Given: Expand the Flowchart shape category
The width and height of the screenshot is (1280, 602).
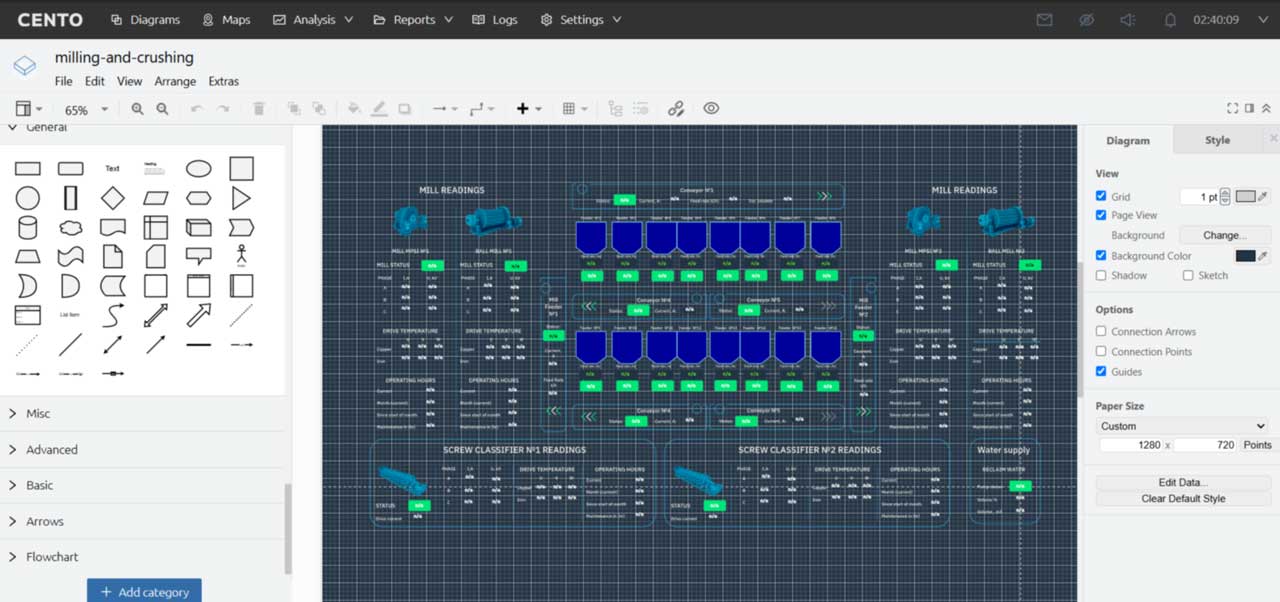Looking at the screenshot, I should pos(52,557).
